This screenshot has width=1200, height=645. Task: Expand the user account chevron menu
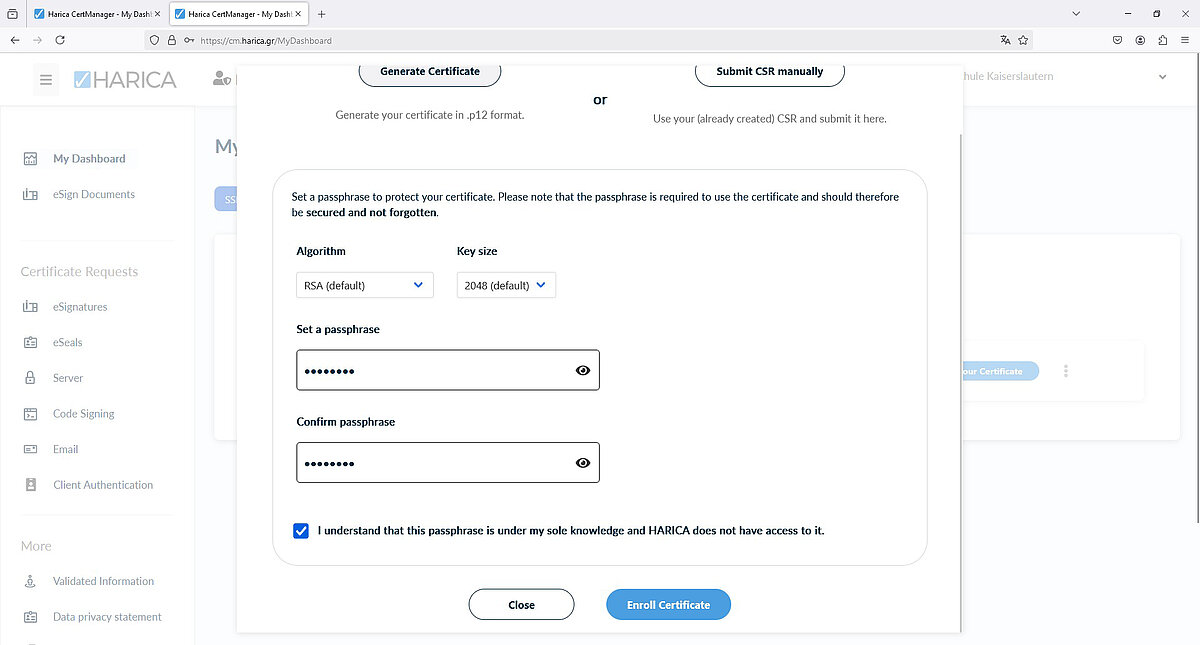click(x=1162, y=77)
